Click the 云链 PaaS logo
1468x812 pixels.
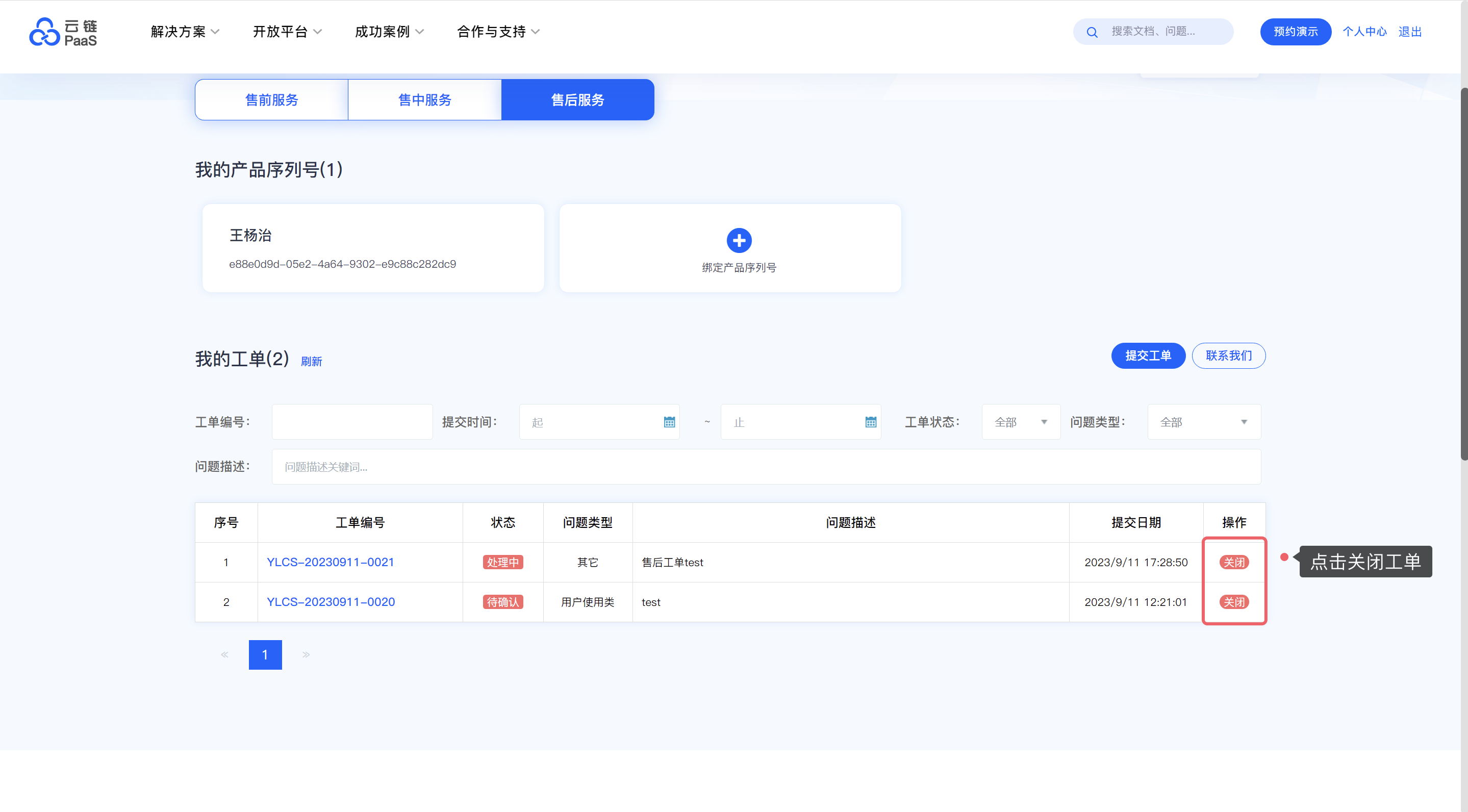[63, 32]
